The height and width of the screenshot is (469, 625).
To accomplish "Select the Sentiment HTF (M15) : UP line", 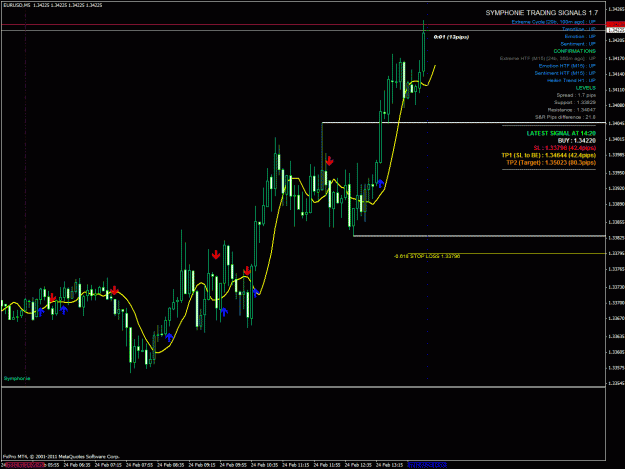I will coord(565,73).
